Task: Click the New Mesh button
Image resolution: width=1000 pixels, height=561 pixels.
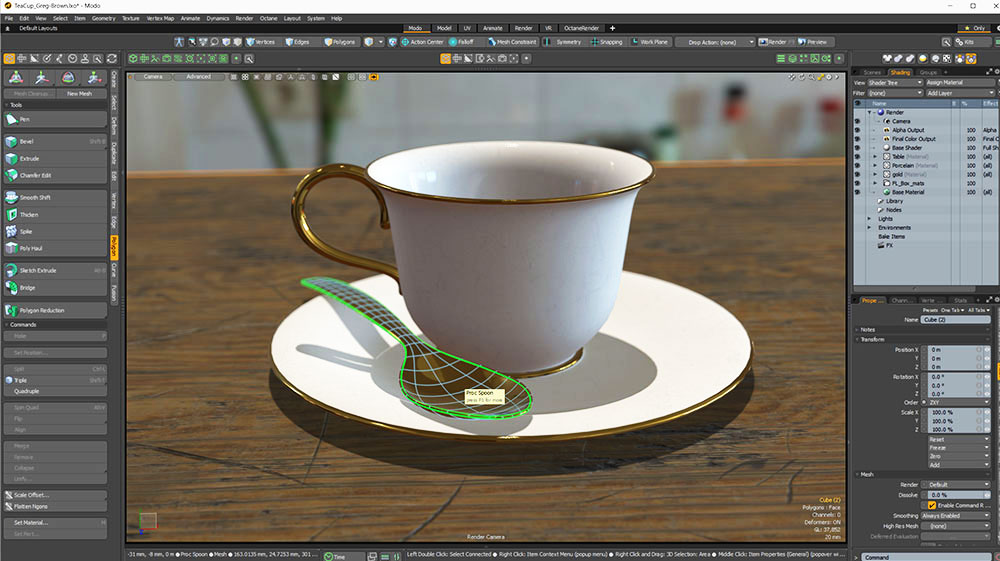Action: [x=80, y=94]
